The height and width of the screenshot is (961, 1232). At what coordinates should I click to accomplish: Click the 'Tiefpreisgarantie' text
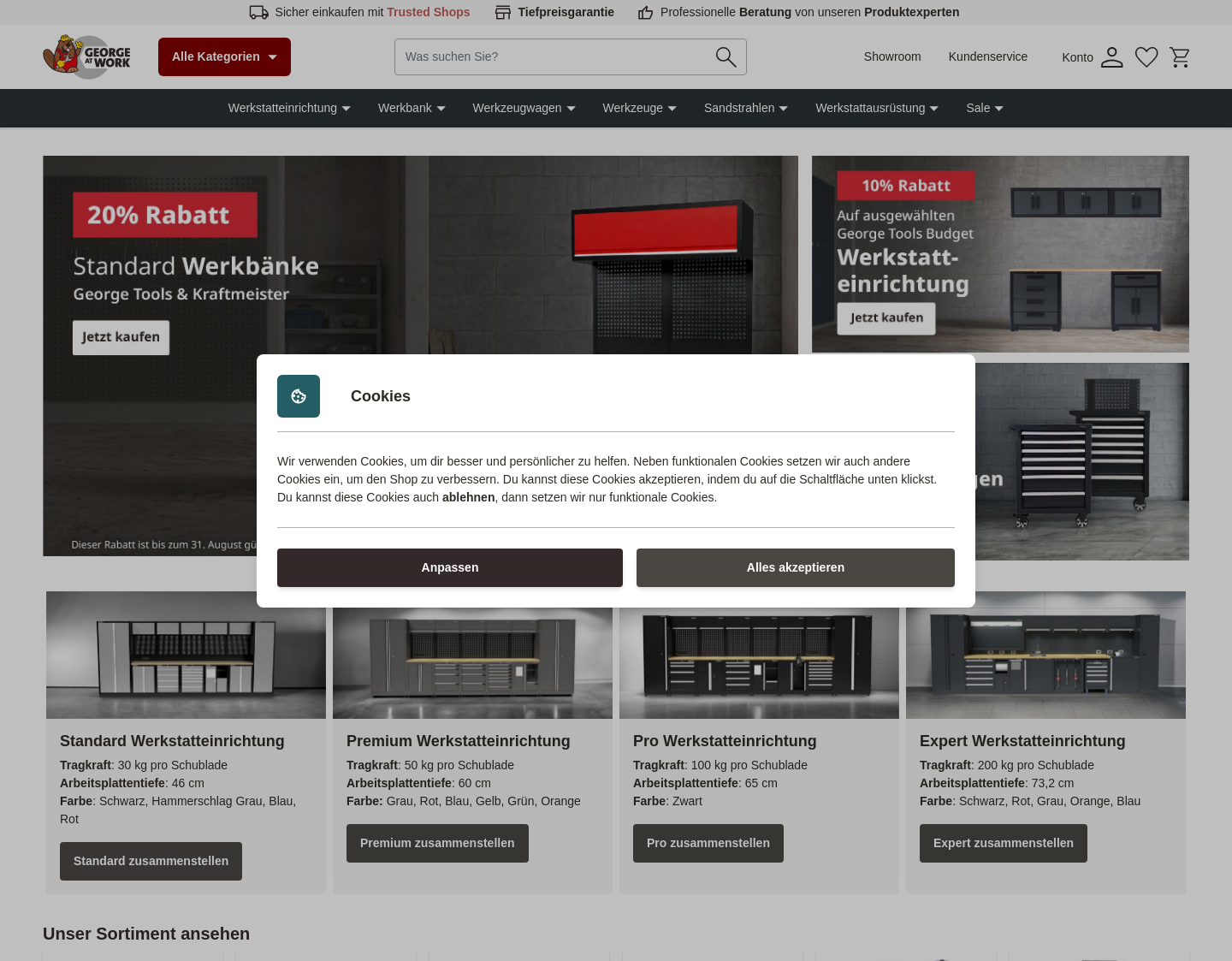[x=566, y=12]
